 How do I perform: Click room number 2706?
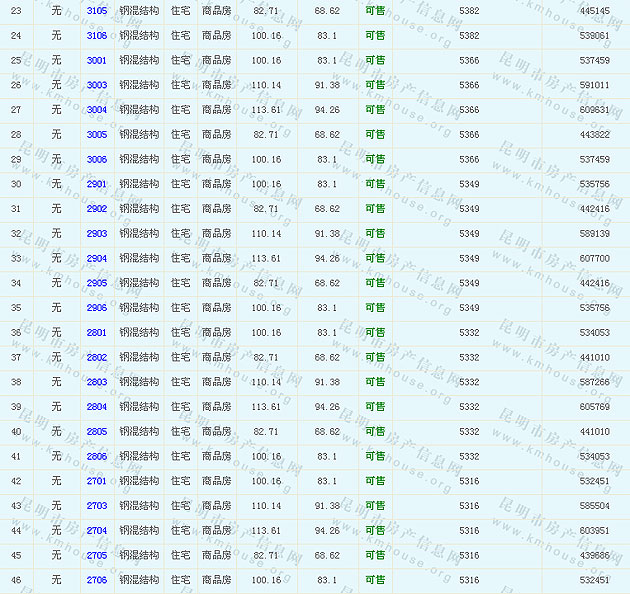click(x=97, y=580)
